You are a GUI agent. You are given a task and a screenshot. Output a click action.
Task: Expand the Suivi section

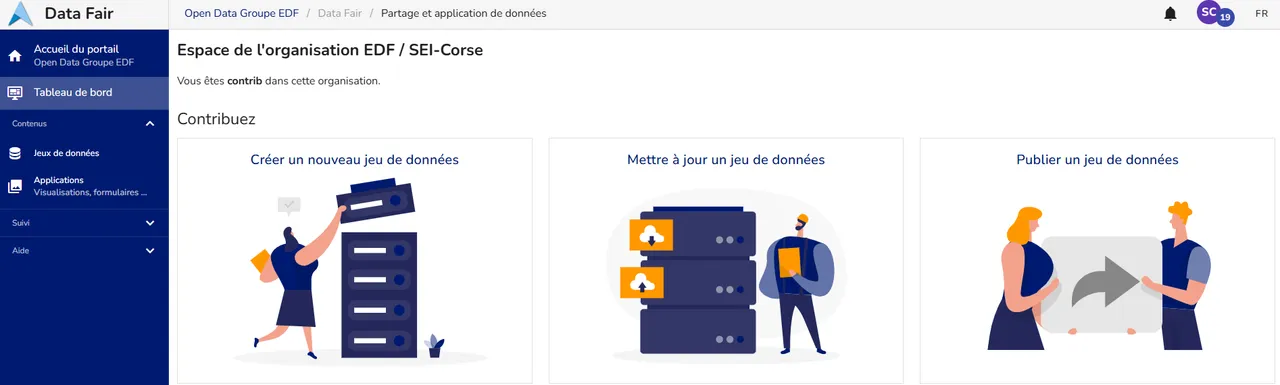click(84, 223)
